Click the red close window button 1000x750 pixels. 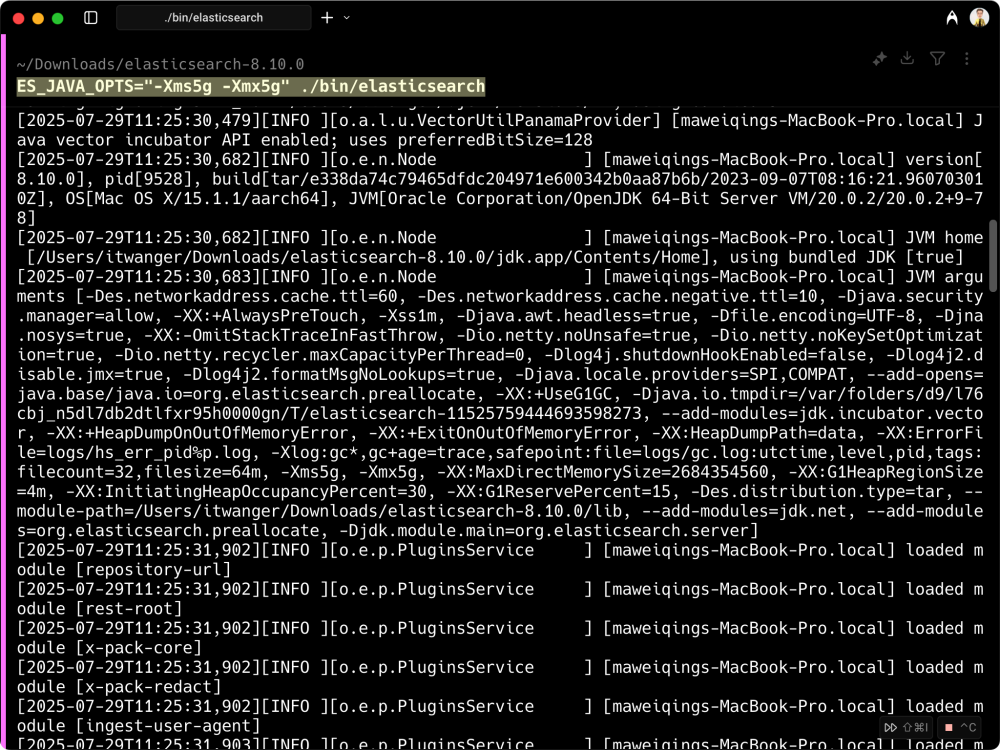(18, 18)
